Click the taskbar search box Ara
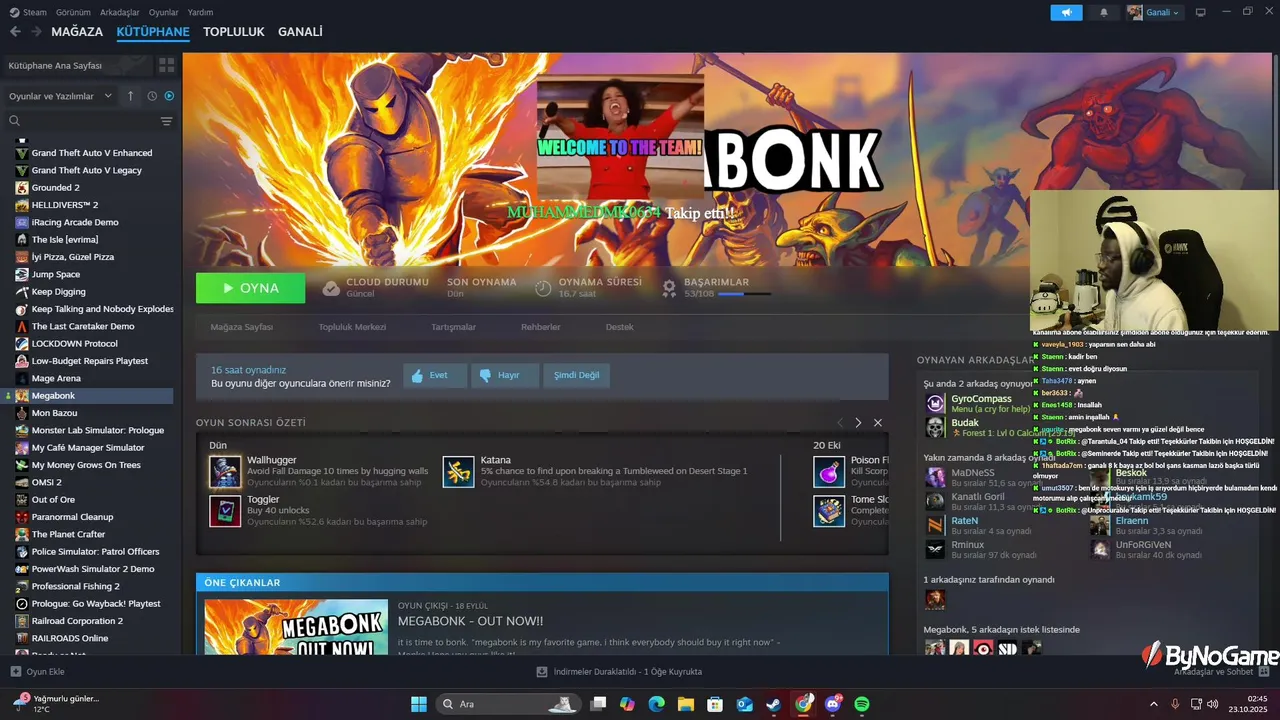The image size is (1280, 720). [507, 704]
